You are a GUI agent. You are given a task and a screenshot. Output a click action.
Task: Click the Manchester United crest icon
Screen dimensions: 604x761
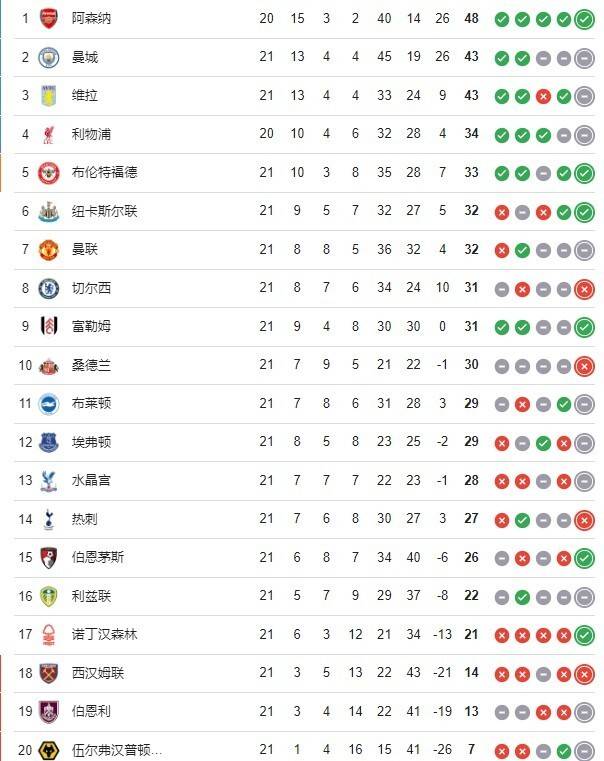[x=48, y=250]
